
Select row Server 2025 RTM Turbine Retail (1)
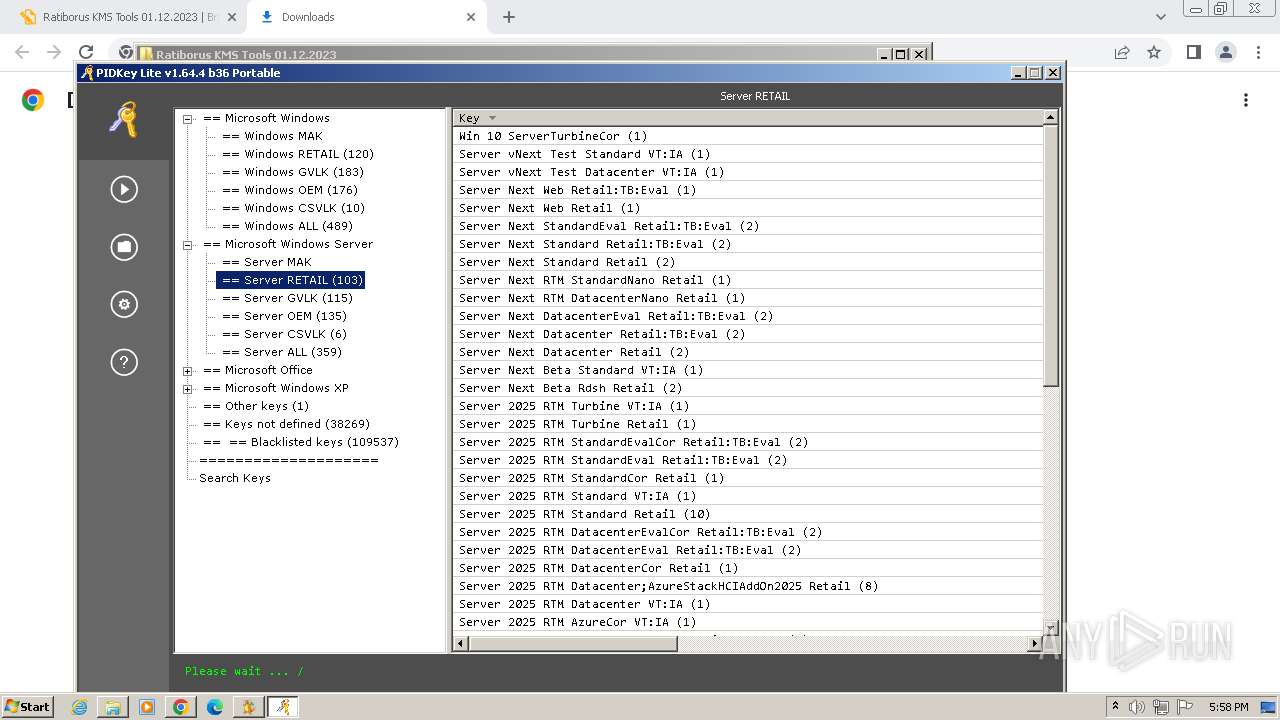(747, 424)
